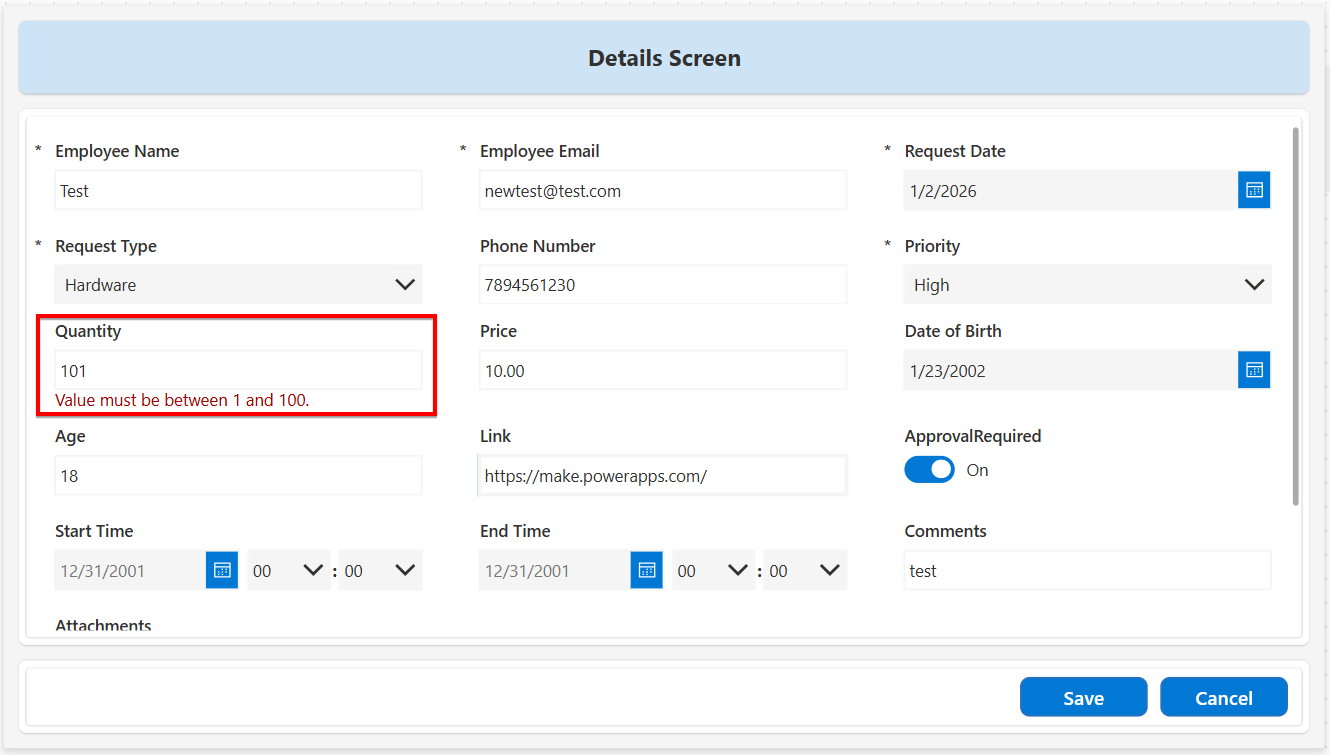Click the Save button
The height and width of the screenshot is (755, 1330).
pyautogui.click(x=1083, y=698)
